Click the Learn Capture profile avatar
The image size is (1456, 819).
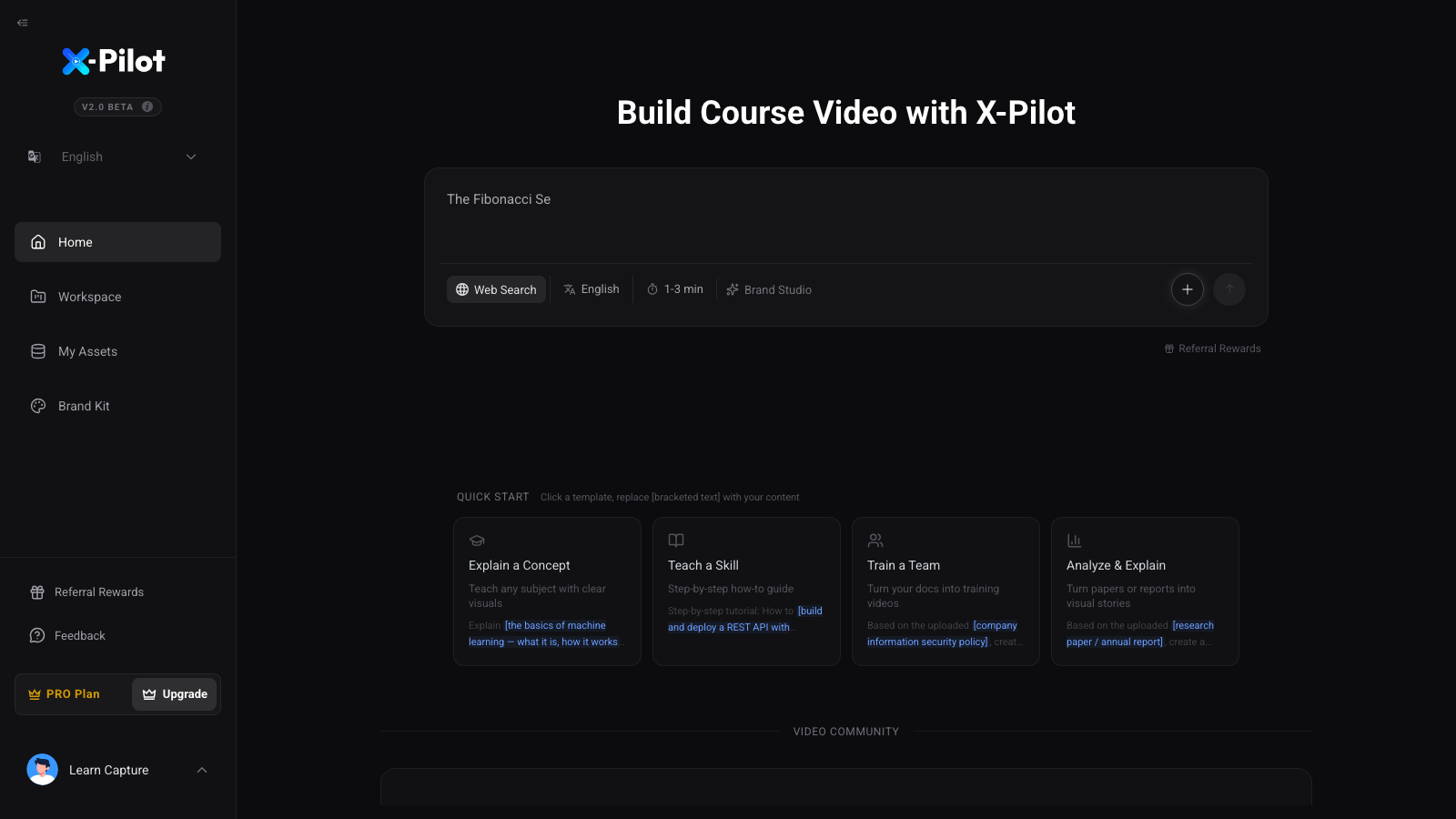click(42, 770)
